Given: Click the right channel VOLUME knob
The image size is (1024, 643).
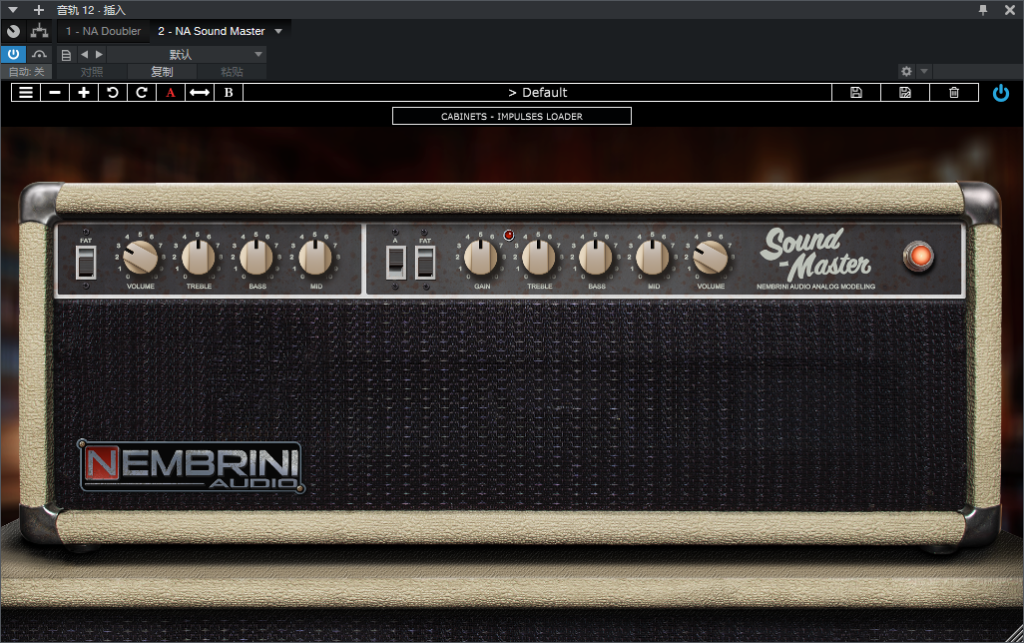Looking at the screenshot, I should [711, 257].
